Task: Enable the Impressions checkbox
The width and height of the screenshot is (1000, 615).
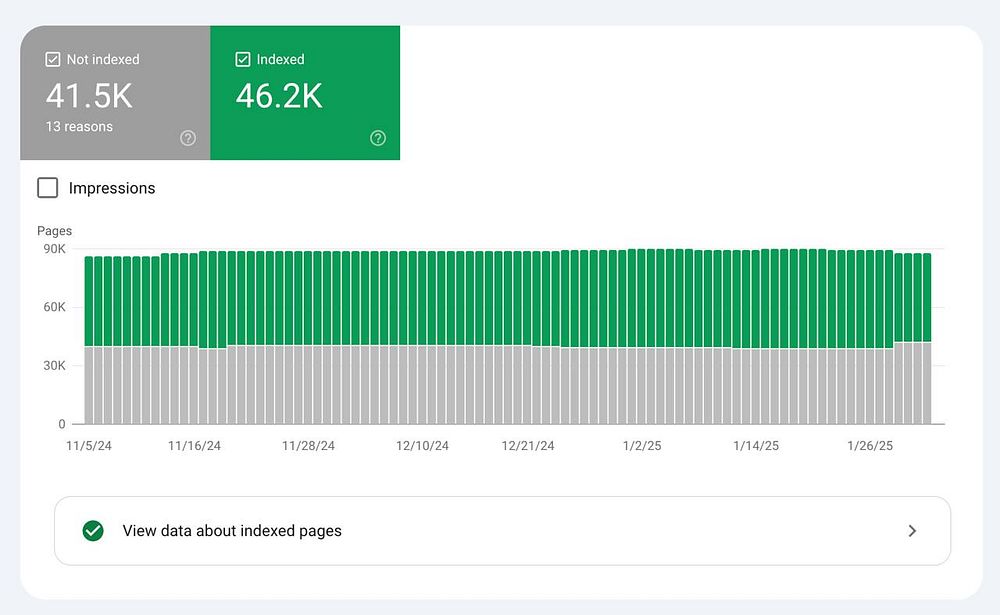Action: (47, 188)
